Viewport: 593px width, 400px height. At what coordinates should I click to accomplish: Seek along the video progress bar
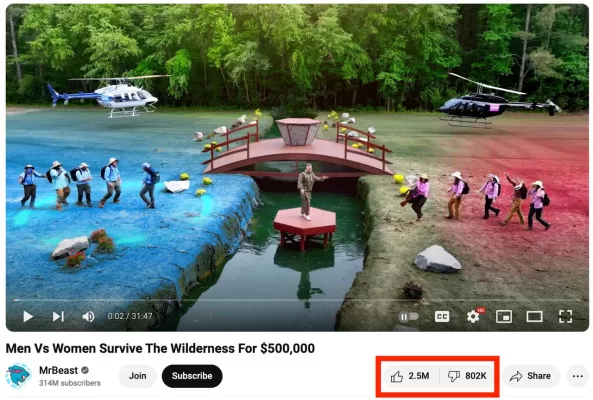(x=297, y=300)
